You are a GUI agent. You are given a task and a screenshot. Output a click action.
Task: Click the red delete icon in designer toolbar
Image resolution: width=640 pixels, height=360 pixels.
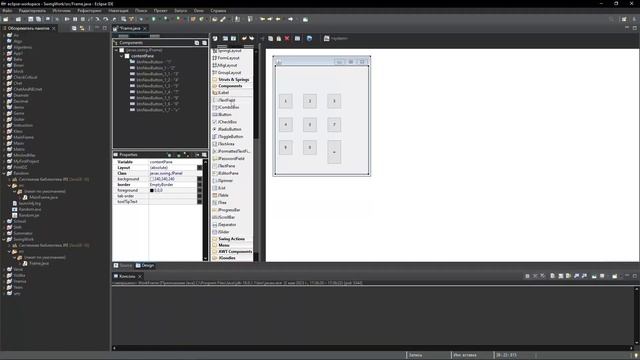(287, 38)
